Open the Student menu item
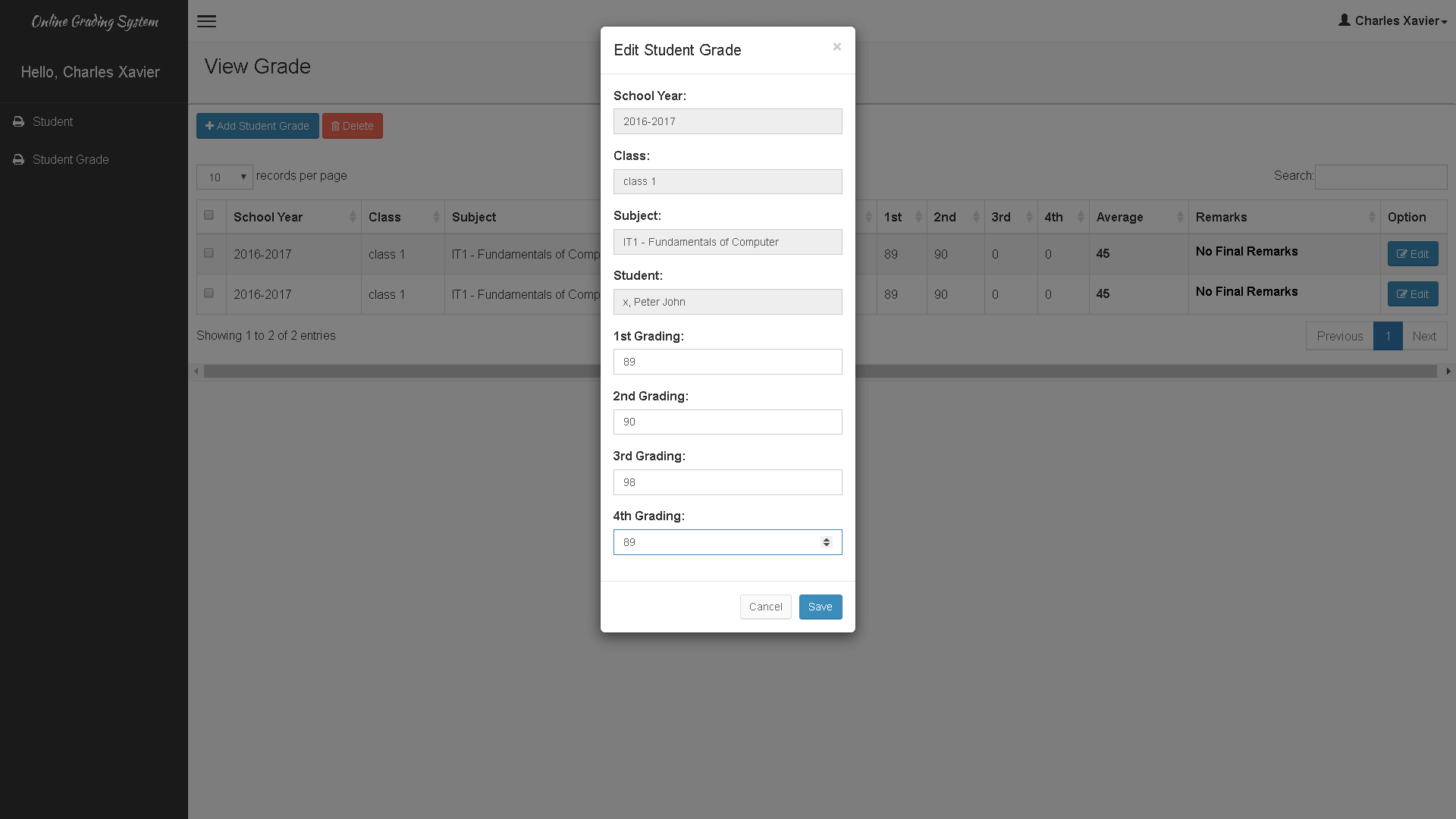 53,121
